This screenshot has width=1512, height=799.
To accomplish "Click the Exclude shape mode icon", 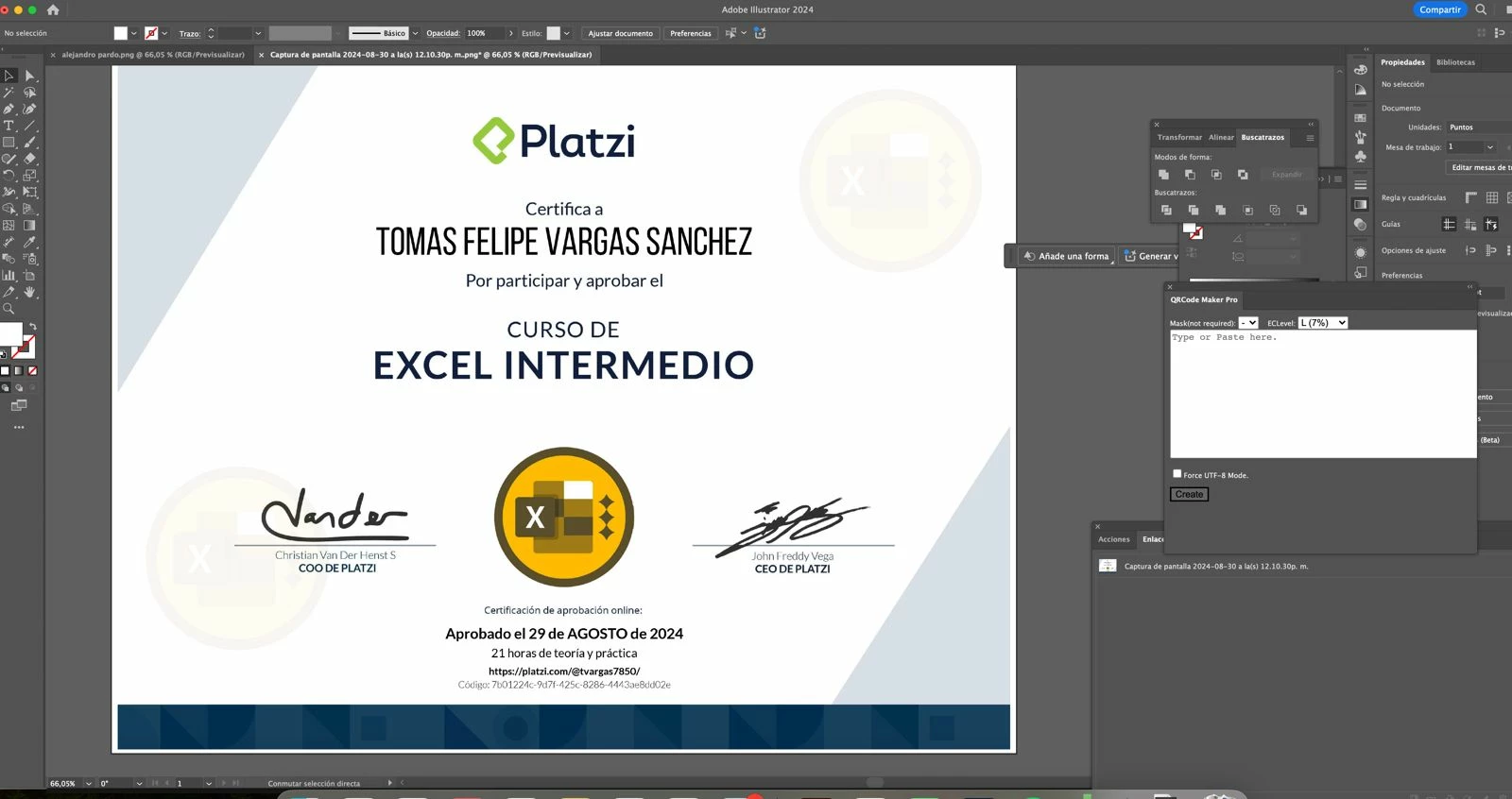I will [x=1243, y=175].
